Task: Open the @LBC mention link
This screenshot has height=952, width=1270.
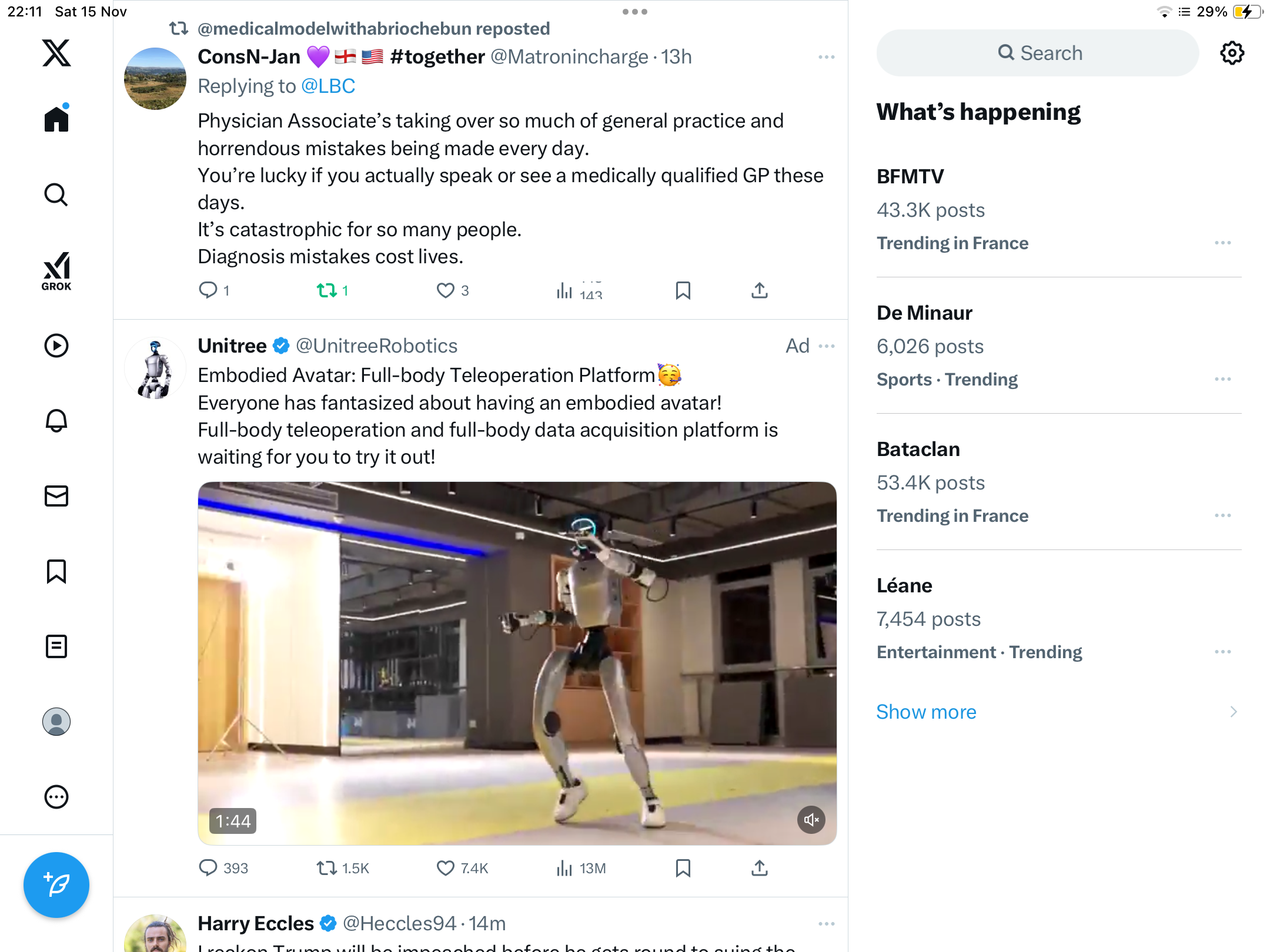Action: [x=328, y=86]
